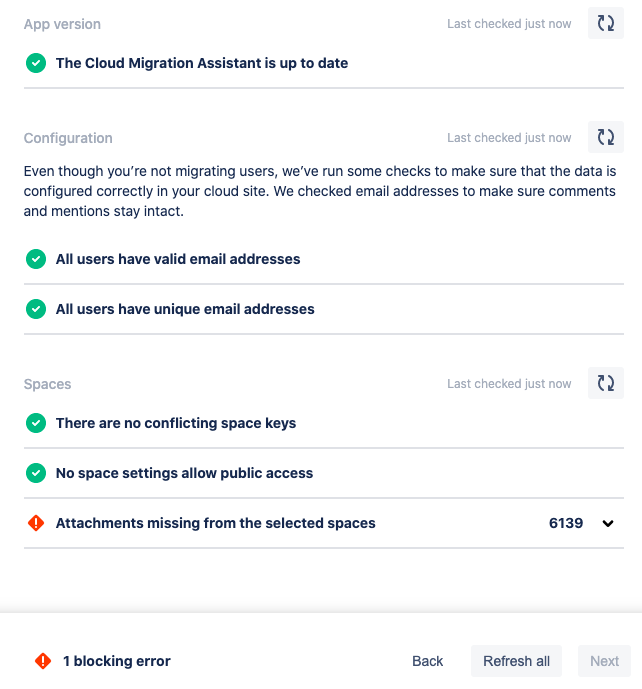Click the check icon for unique email addresses
The height and width of the screenshot is (689, 642).
(x=36, y=309)
